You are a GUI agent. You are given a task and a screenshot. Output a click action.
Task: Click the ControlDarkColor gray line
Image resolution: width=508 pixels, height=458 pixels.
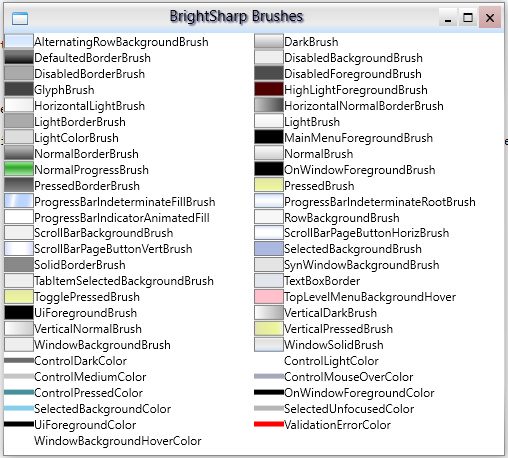[19, 360]
